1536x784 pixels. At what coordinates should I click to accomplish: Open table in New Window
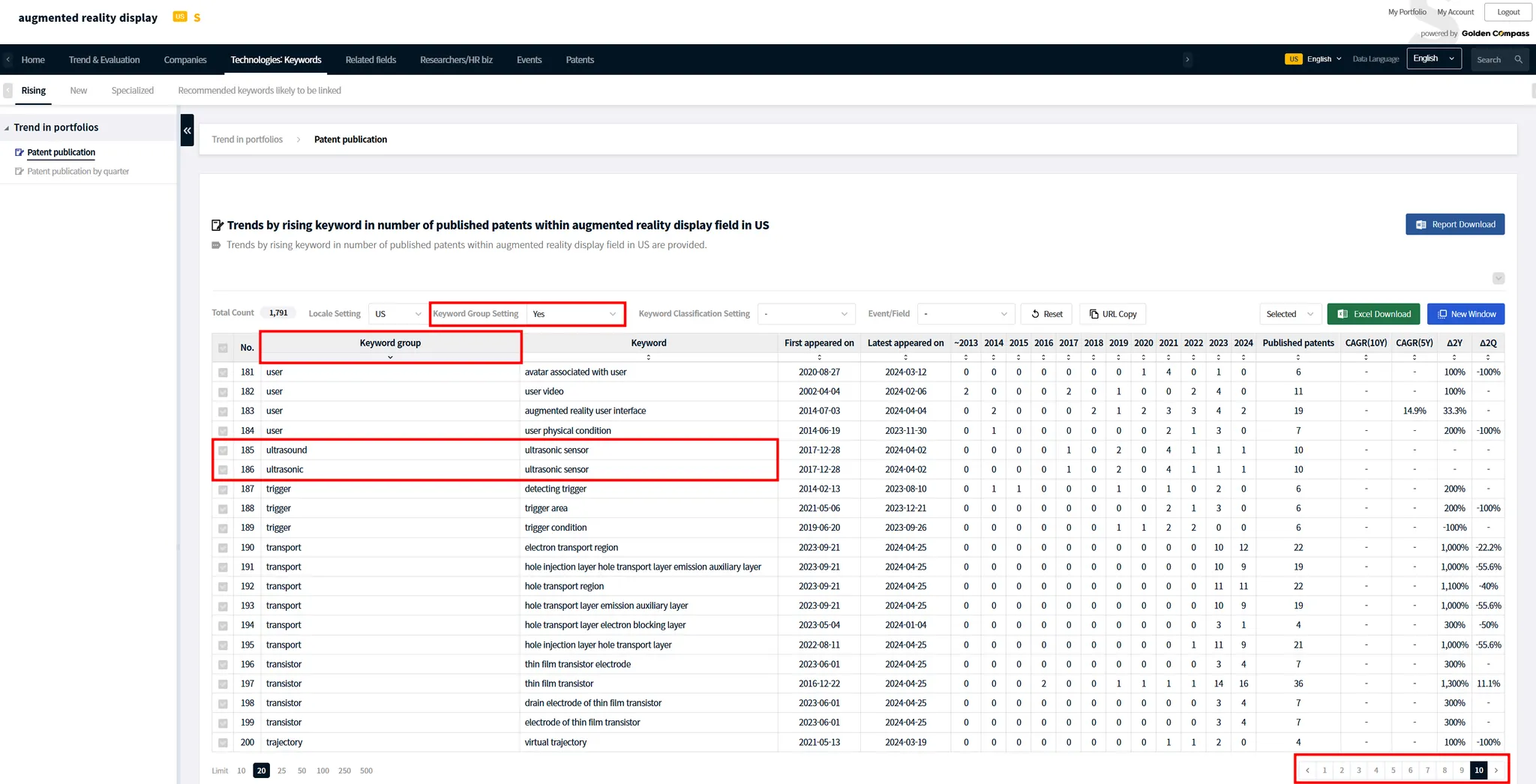coord(1465,314)
